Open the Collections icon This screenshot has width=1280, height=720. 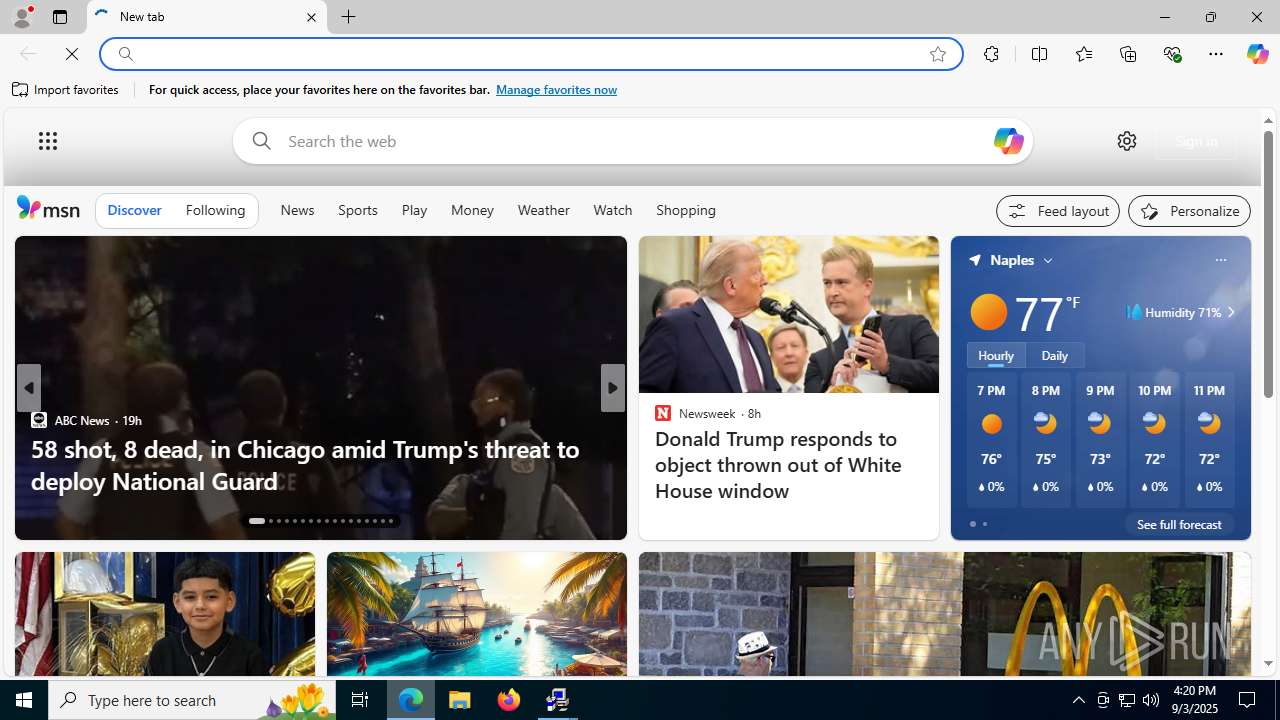[x=1128, y=54]
